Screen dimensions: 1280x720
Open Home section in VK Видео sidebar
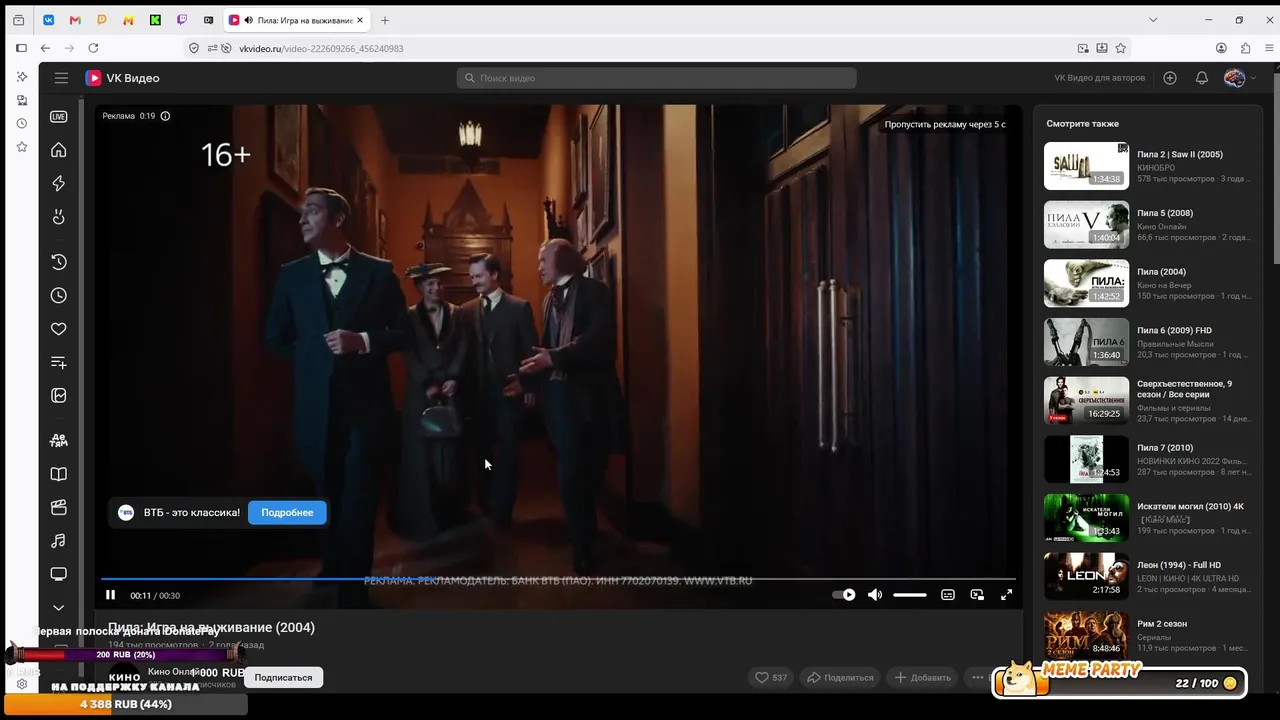59,150
